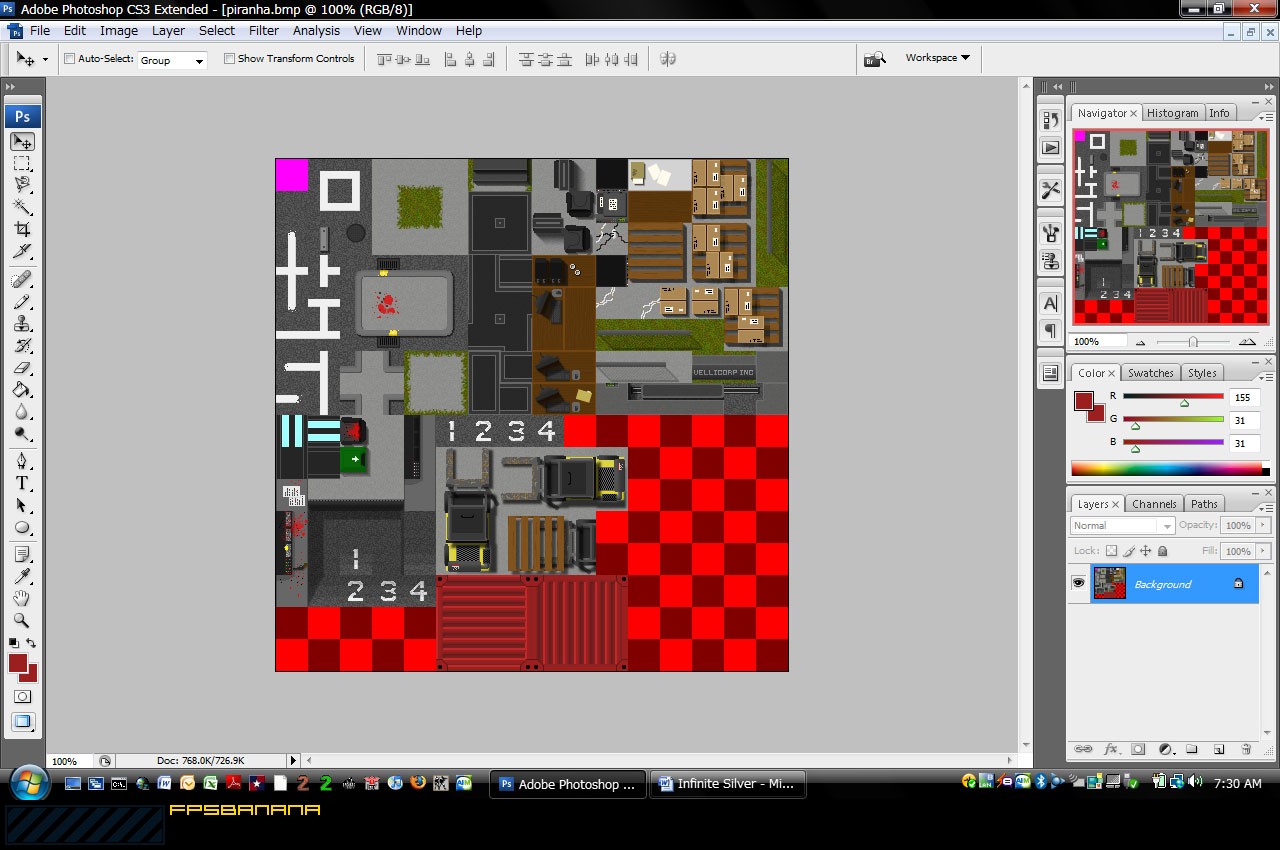This screenshot has width=1280, height=850.
Task: Select the Lasso tool
Action: point(22,185)
